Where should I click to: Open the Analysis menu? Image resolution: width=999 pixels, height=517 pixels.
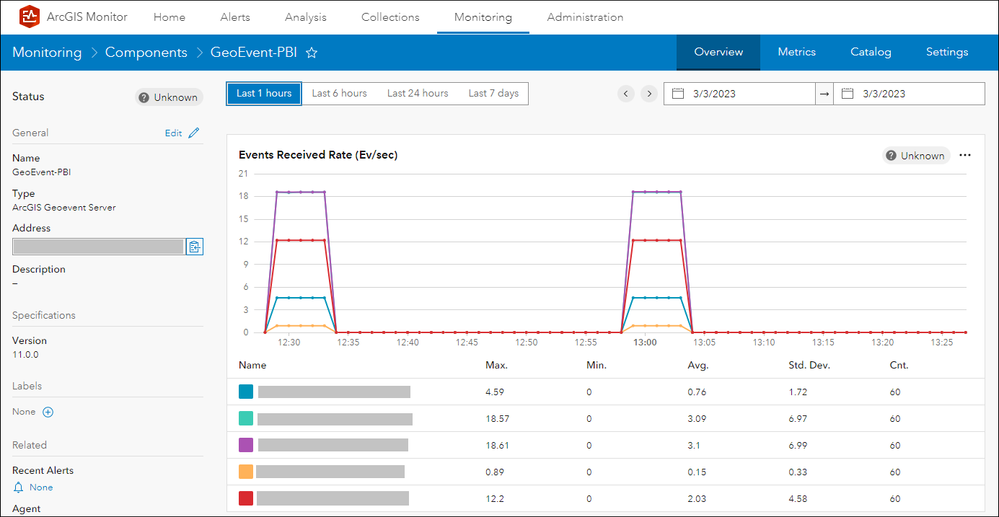click(306, 17)
